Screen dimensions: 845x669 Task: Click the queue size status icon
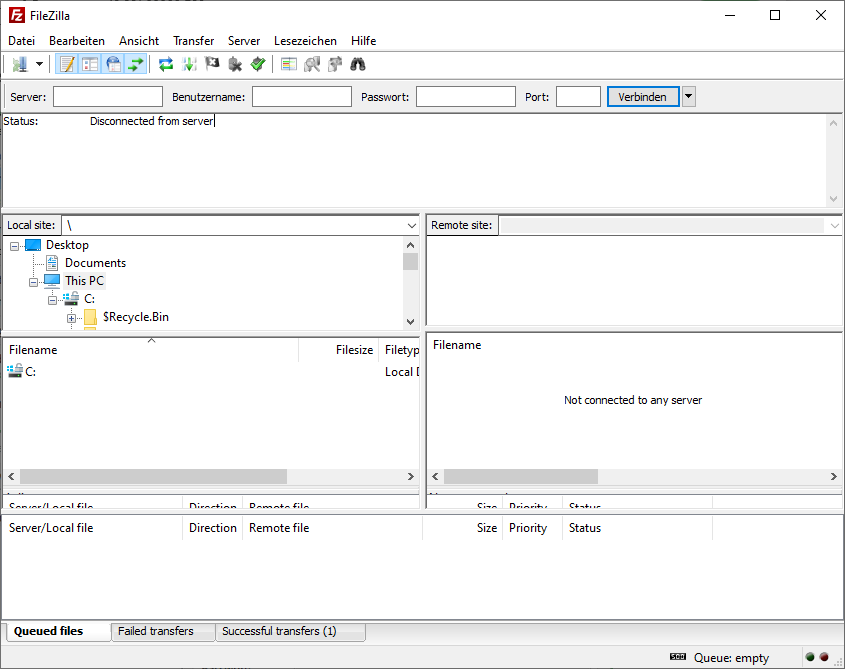point(678,657)
